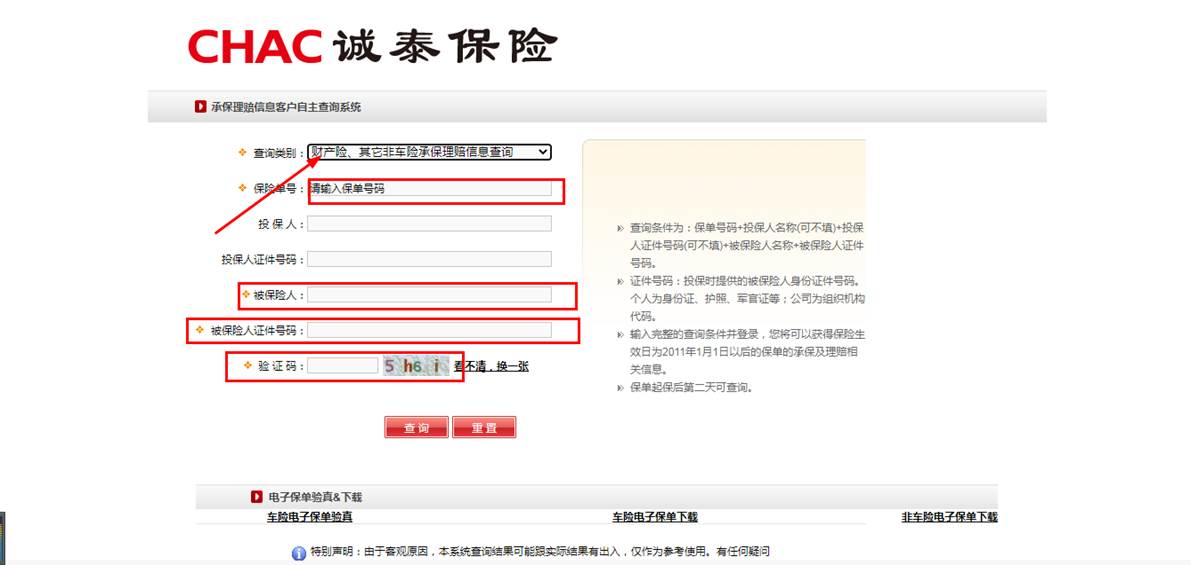Click the 承保理赔信息客户自主查询系统 heading text
This screenshot has height=565, width=1191.
click(x=286, y=108)
